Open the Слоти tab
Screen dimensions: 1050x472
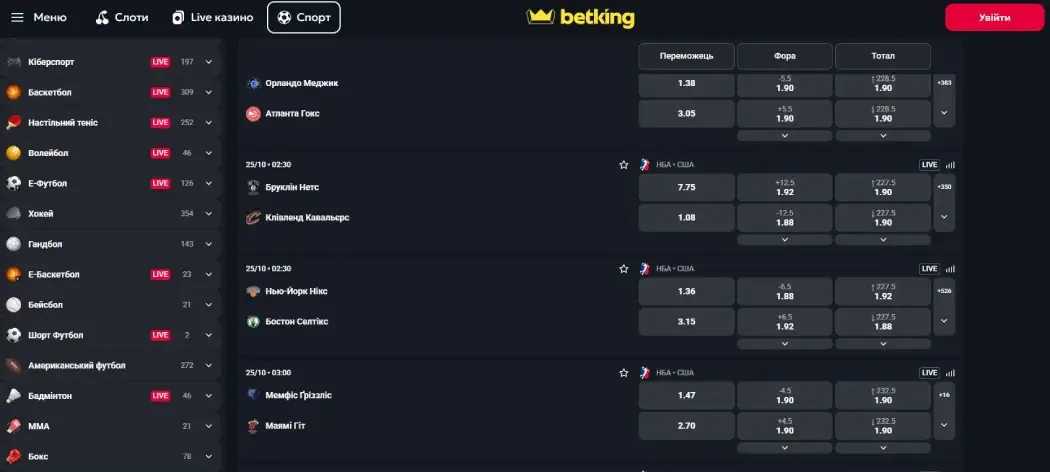124,17
